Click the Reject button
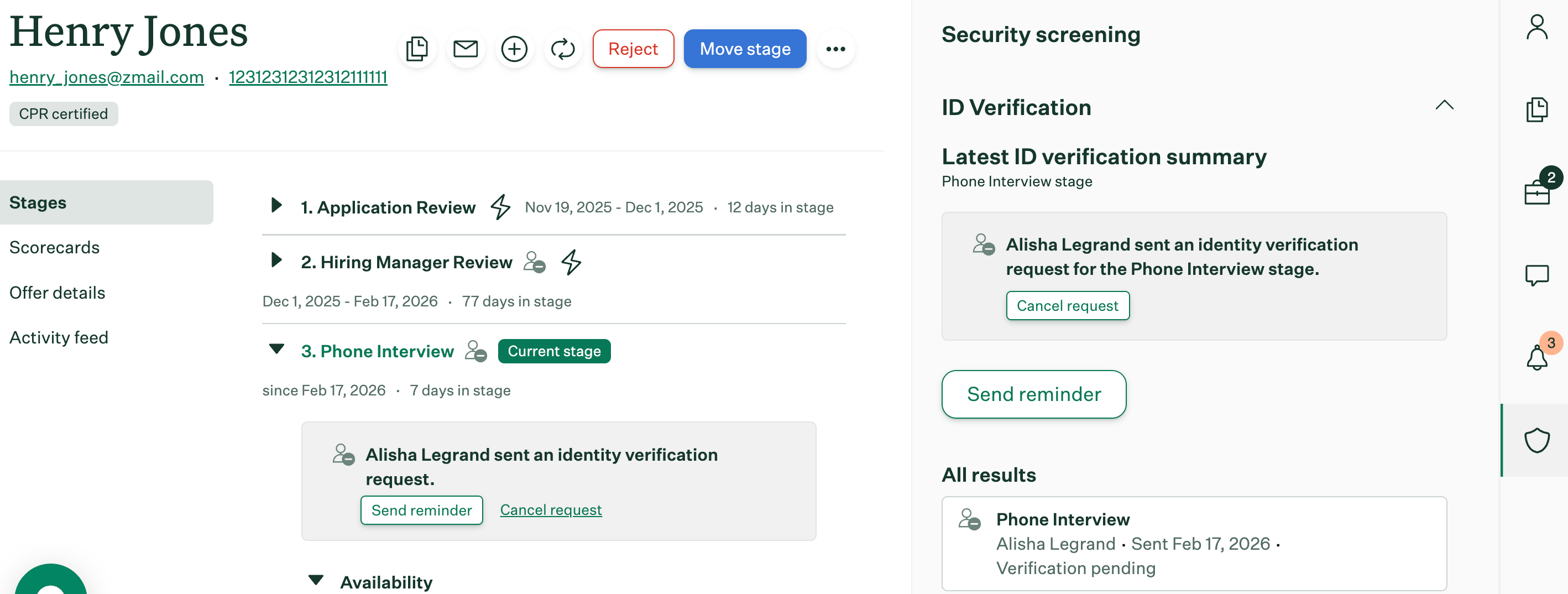The height and width of the screenshot is (594, 1568). tap(633, 49)
